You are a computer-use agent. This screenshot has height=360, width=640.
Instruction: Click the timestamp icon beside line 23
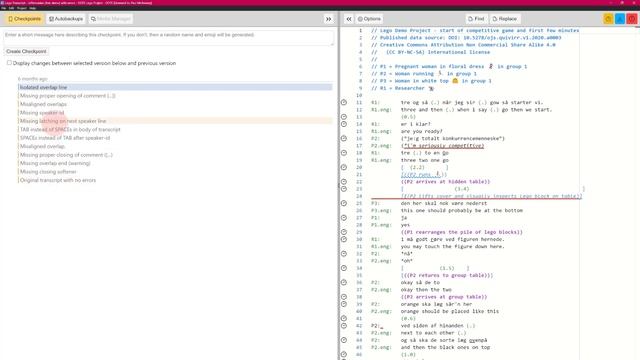pyautogui.click(x=344, y=189)
